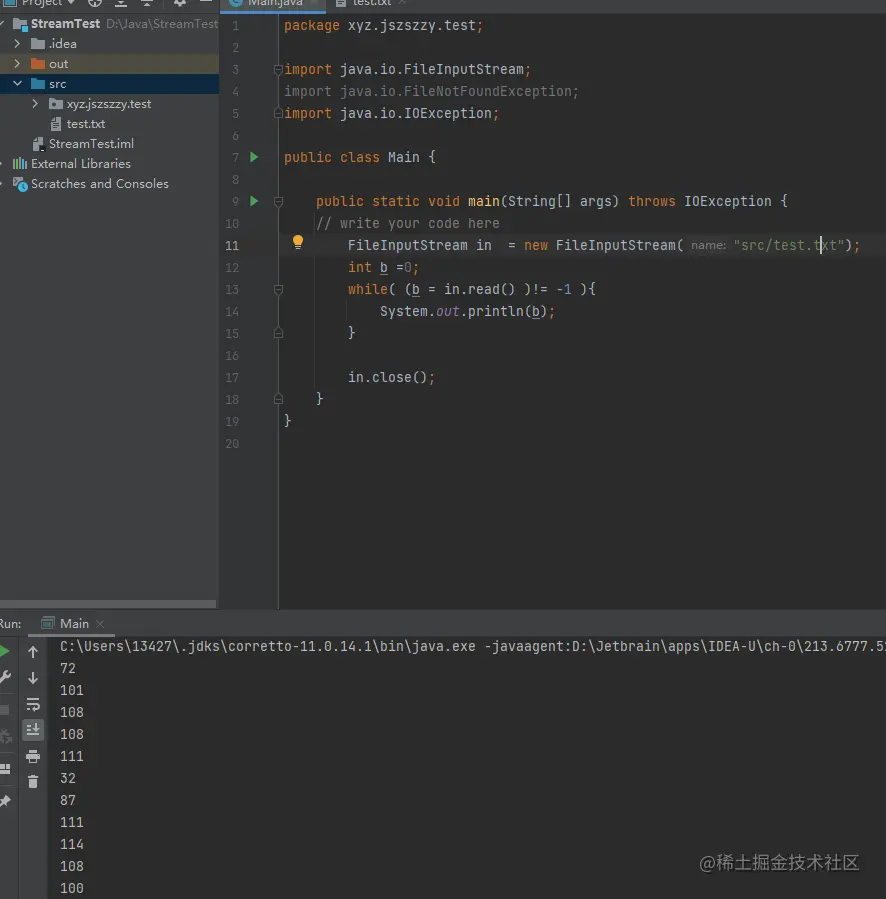Viewport: 886px width, 899px height.
Task: Click the console output value 87
Action: (68, 800)
